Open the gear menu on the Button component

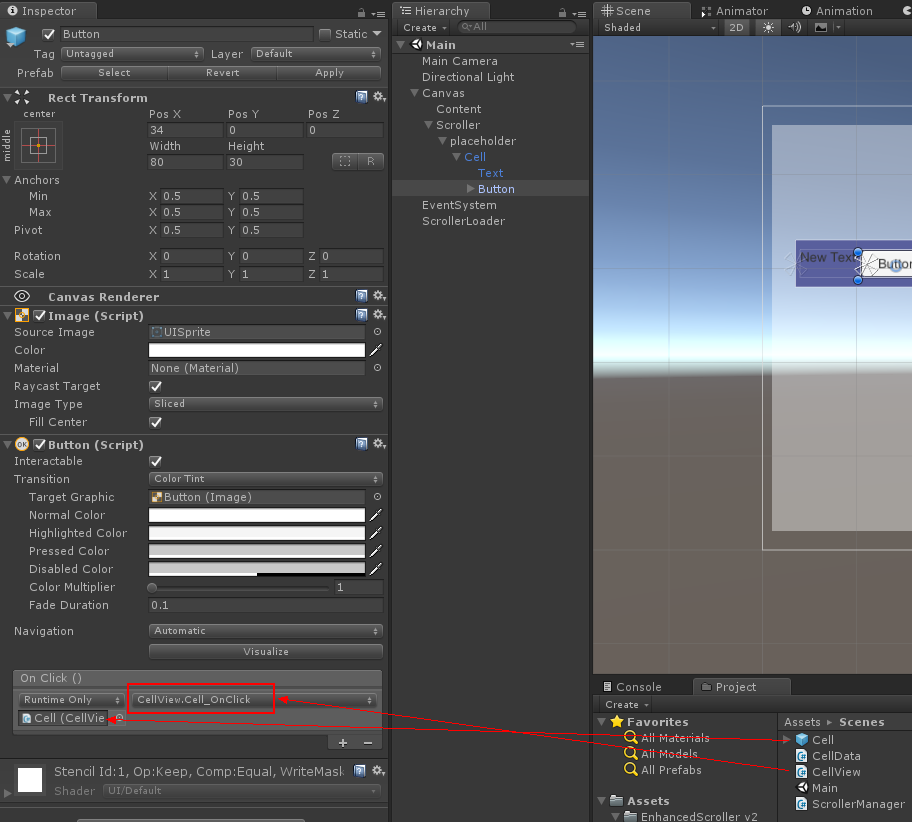tap(378, 443)
